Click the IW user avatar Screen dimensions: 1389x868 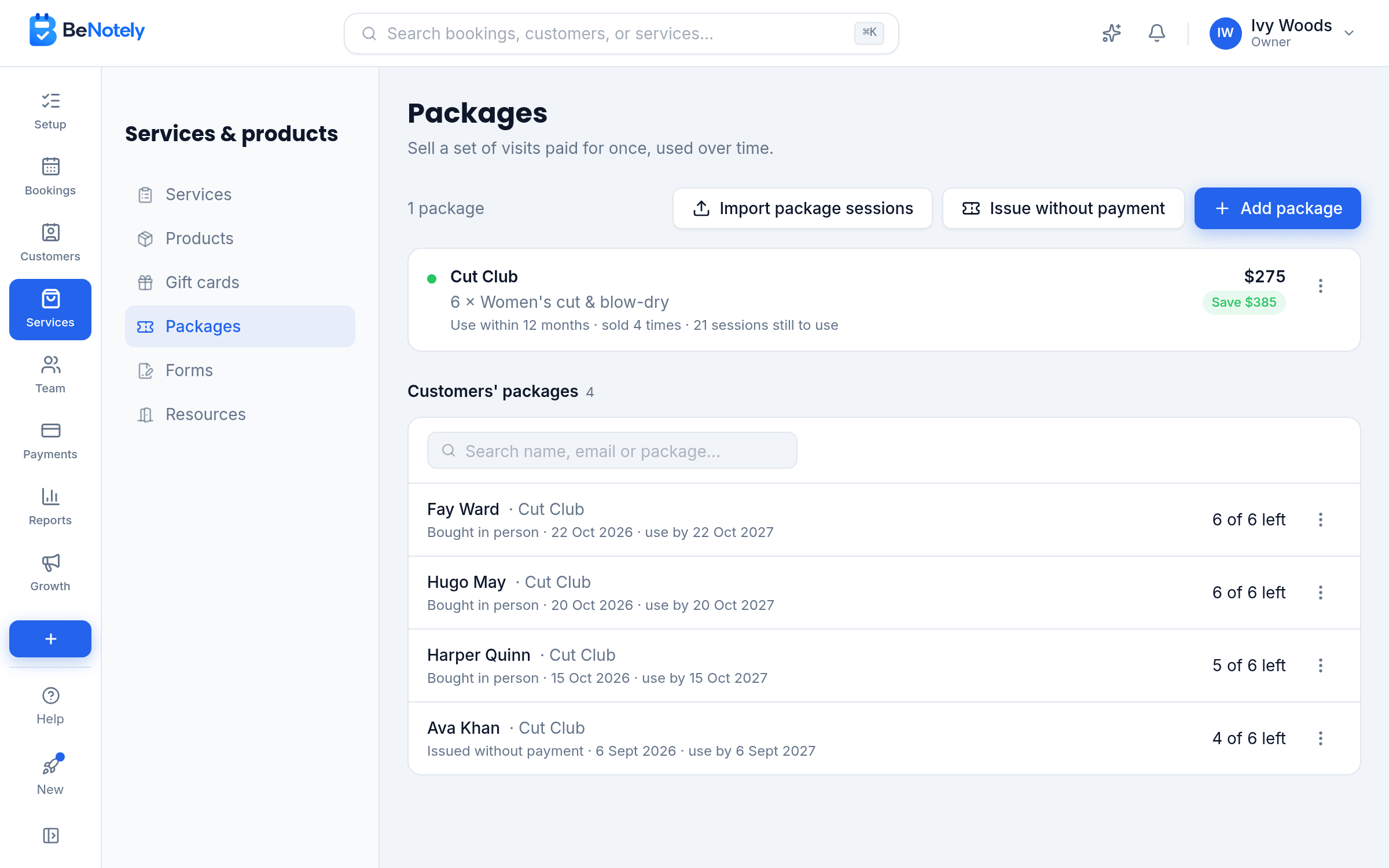pyautogui.click(x=1225, y=34)
